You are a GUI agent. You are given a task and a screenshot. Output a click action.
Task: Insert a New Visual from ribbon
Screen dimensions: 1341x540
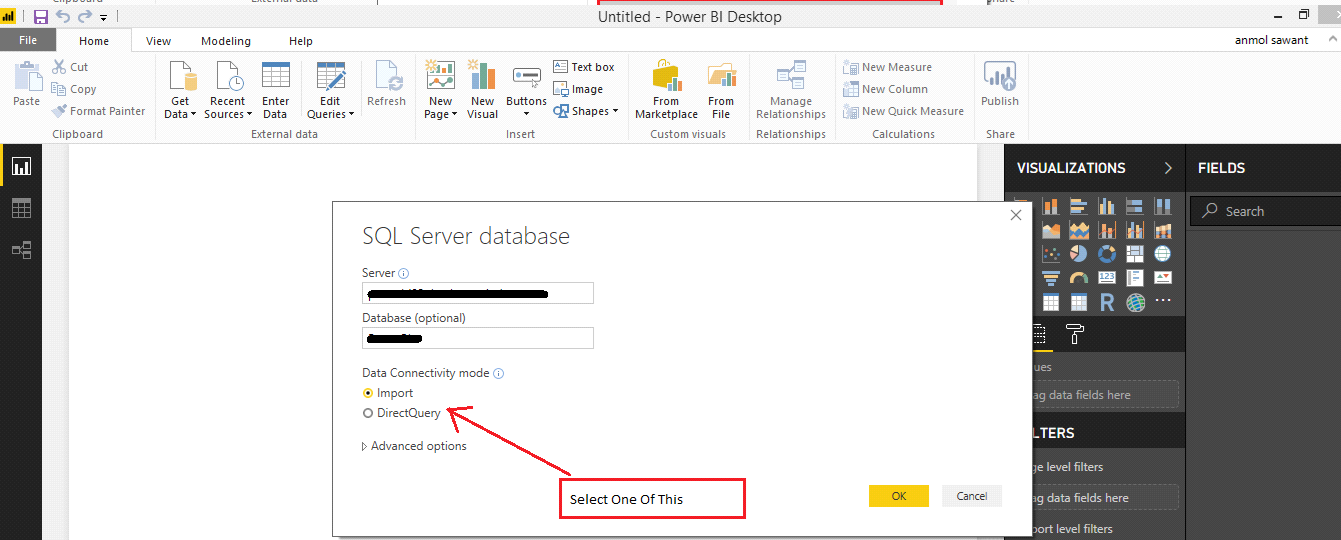click(x=483, y=89)
